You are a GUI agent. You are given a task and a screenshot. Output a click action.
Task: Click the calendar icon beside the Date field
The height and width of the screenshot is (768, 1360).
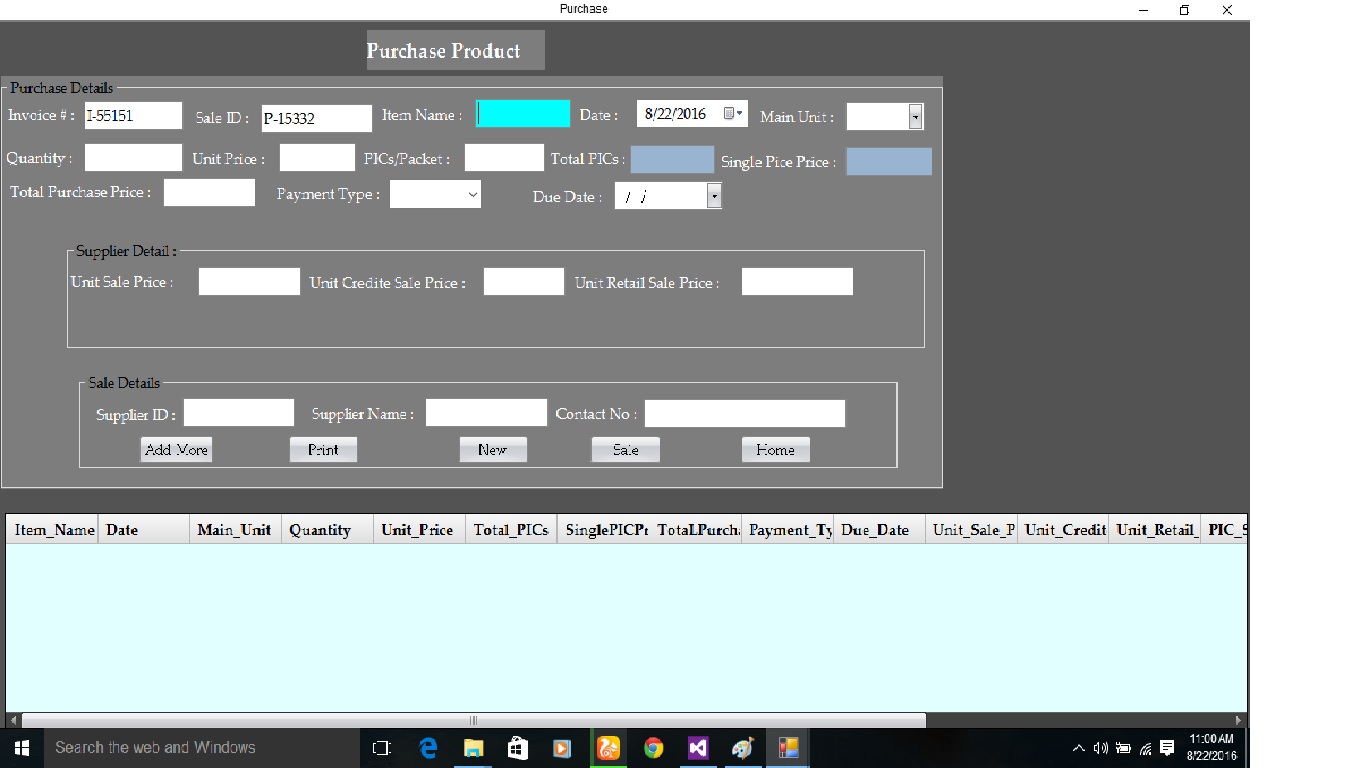[x=731, y=113]
